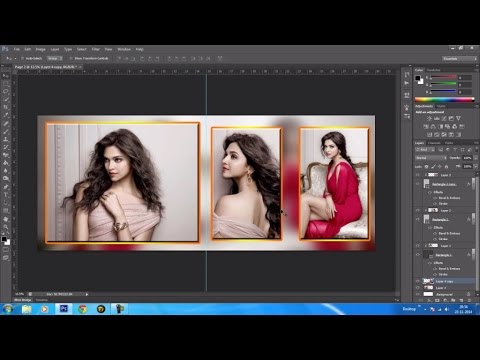Add a Hue/Saturation adjustment
Viewport: 480px width, 360px height.
426,127
